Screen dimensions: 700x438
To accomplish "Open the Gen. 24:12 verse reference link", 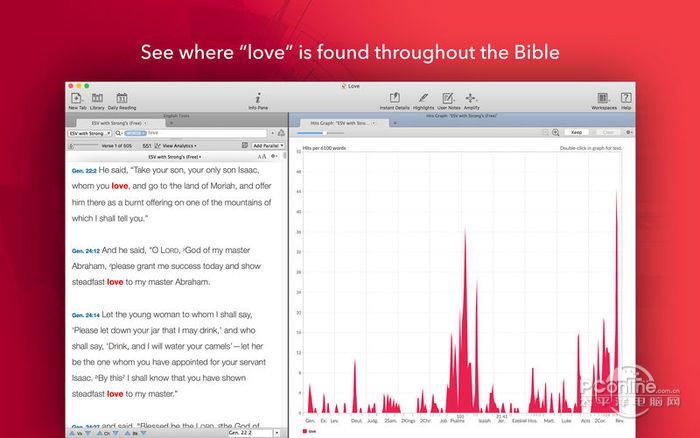I will pos(86,251).
